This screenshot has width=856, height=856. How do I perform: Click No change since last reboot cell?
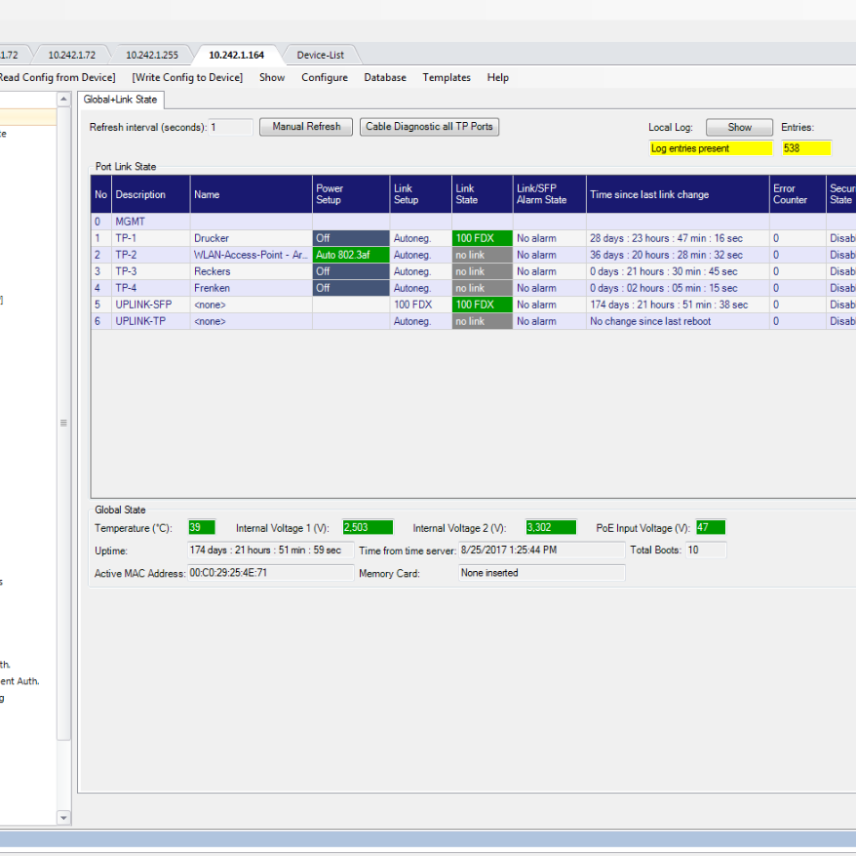tap(678, 322)
